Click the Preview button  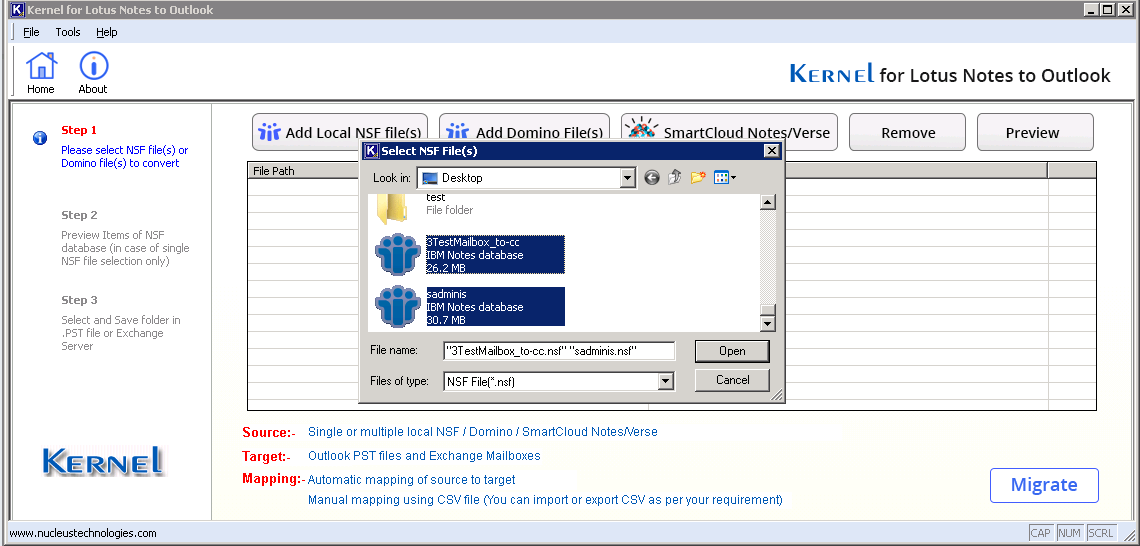pos(1034,133)
